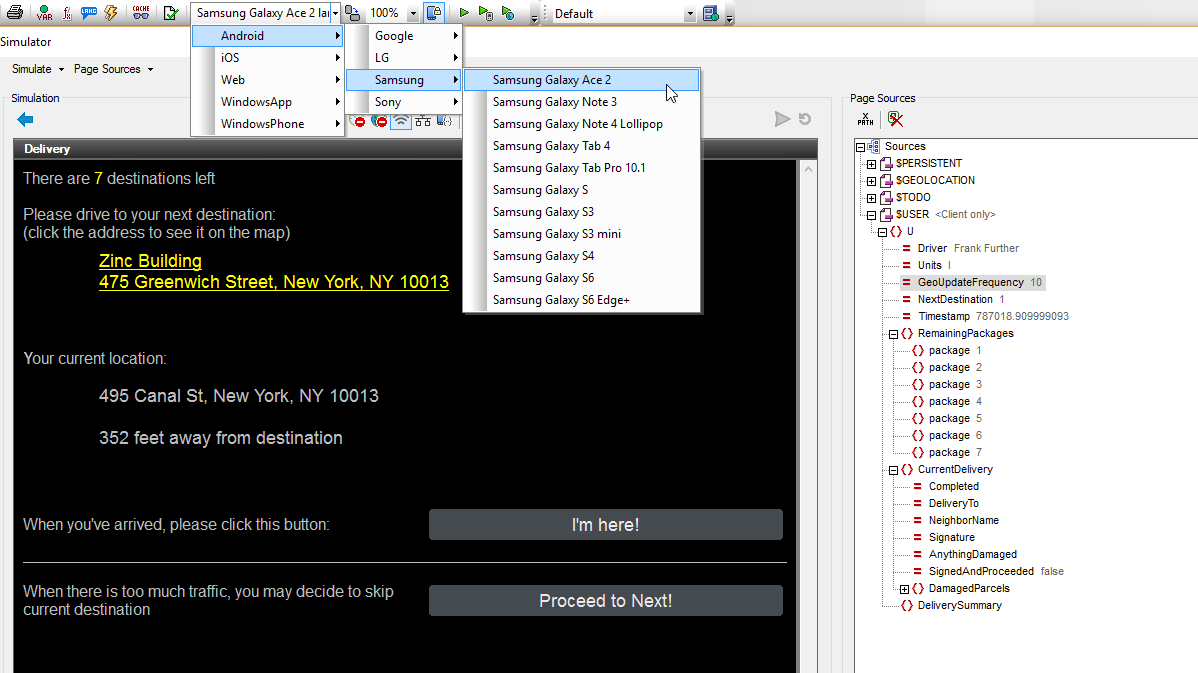Select the GeoUpdateFrequency tree item
The height and width of the screenshot is (673, 1198).
tap(971, 283)
